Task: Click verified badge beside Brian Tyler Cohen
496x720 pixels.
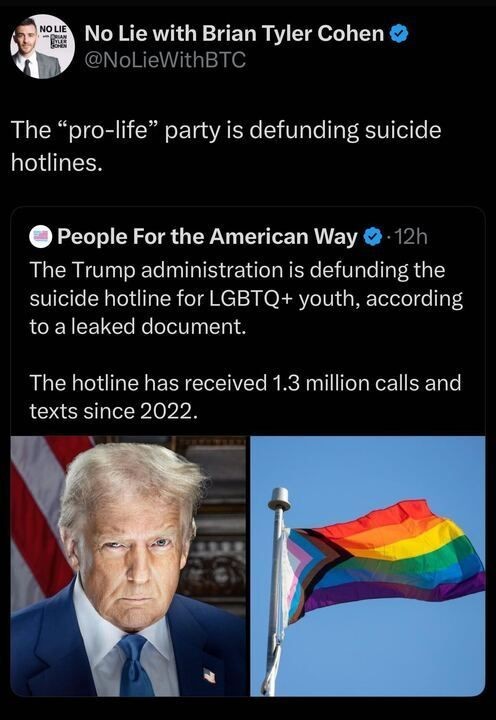Action: [399, 34]
